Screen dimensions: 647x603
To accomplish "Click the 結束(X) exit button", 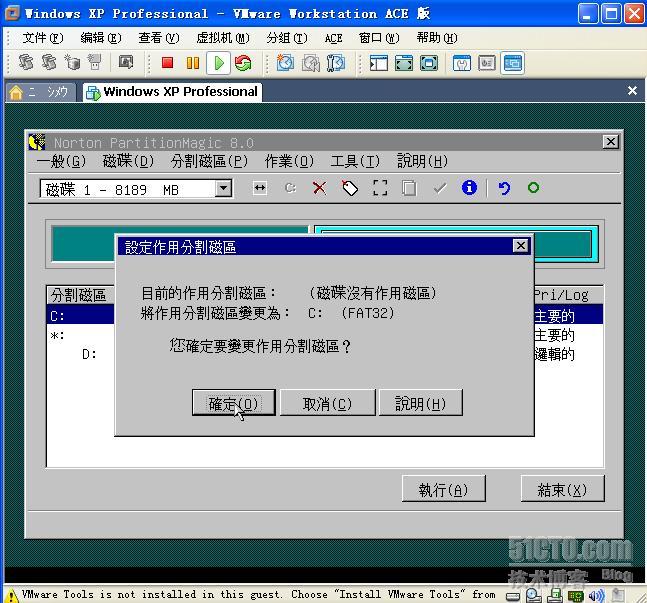I will click(562, 489).
